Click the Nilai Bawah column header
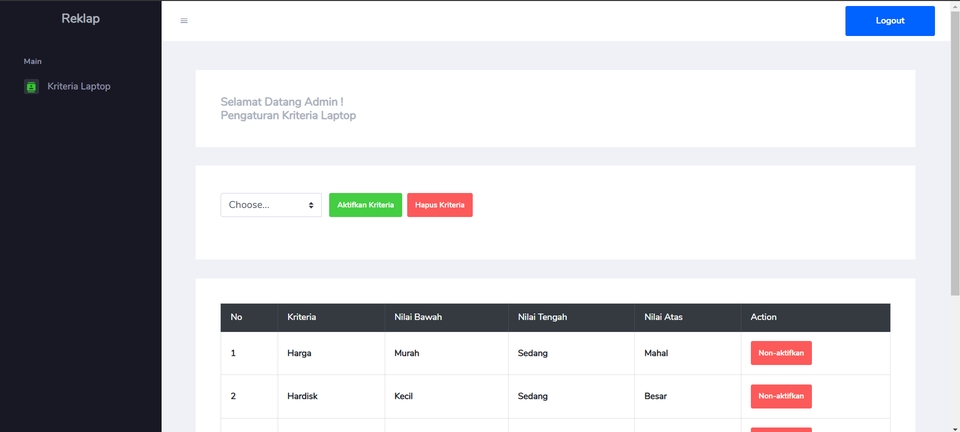This screenshot has width=960, height=432. (x=446, y=318)
